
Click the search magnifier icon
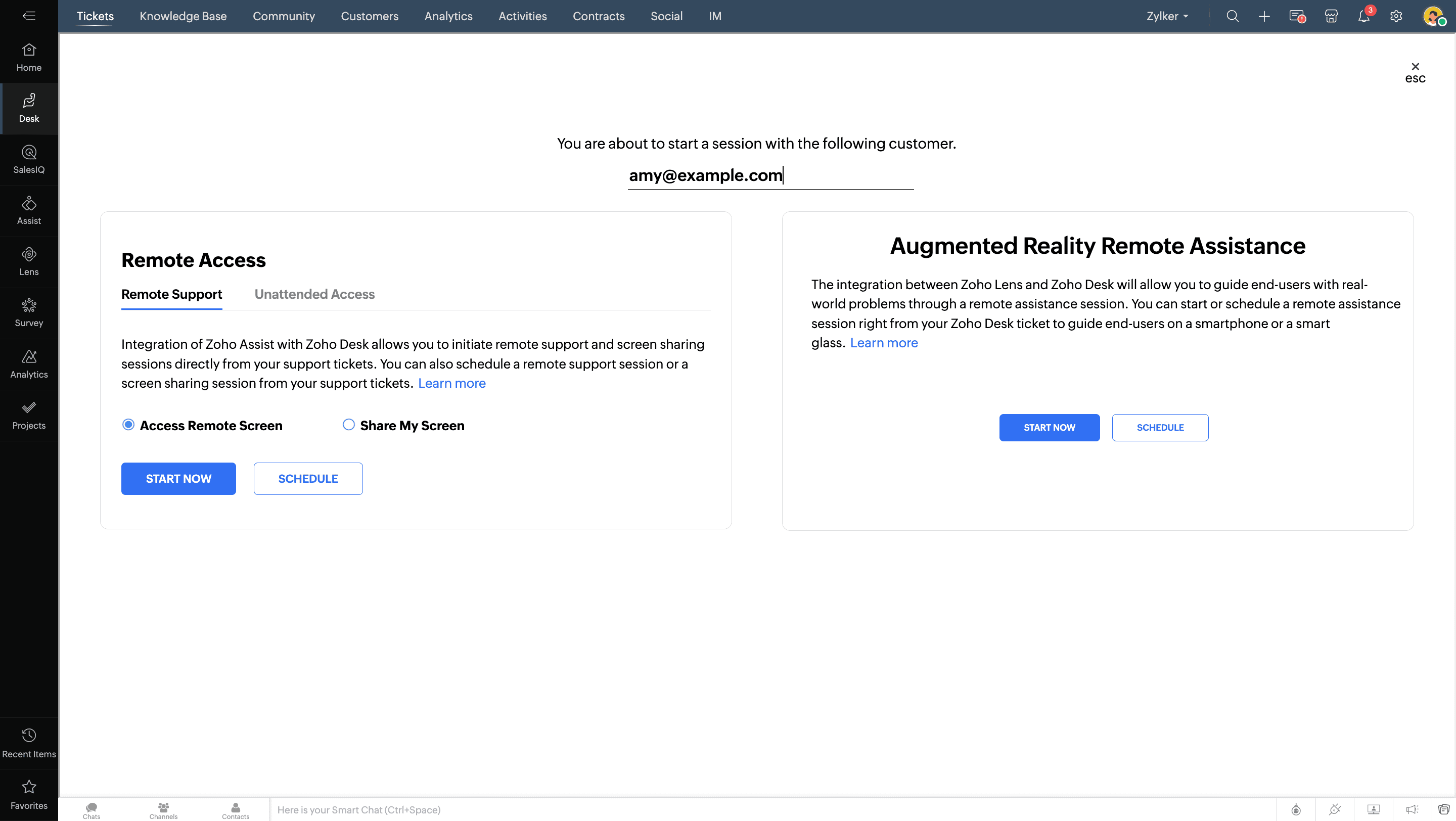pyautogui.click(x=1232, y=16)
